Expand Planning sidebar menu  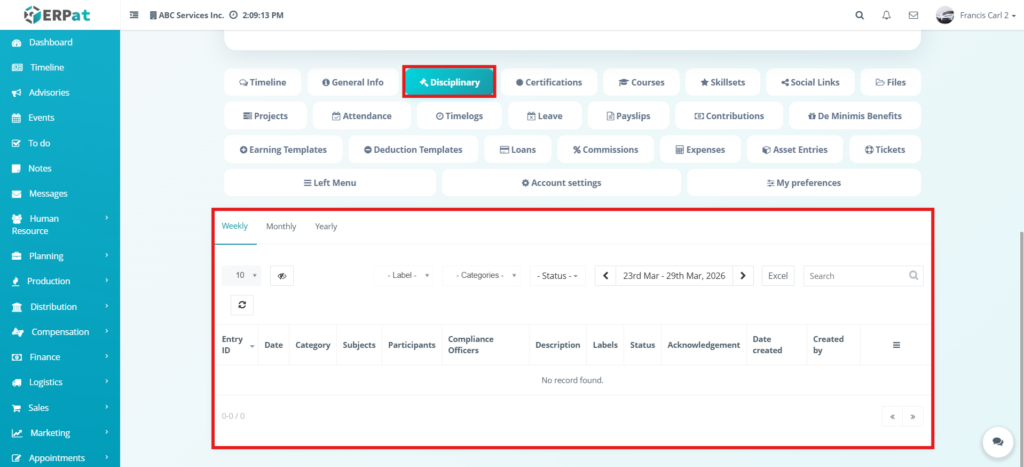click(59, 256)
